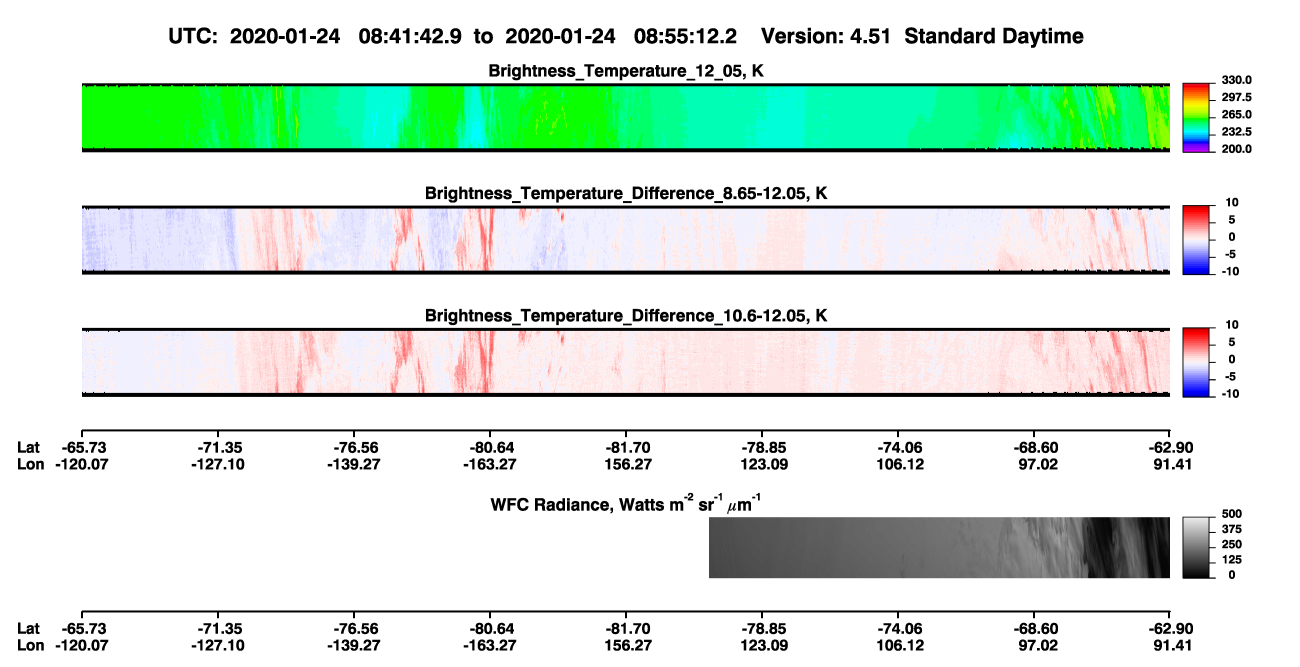
Task: Click the 'Standard Daytime' text in the title
Action: click(993, 37)
